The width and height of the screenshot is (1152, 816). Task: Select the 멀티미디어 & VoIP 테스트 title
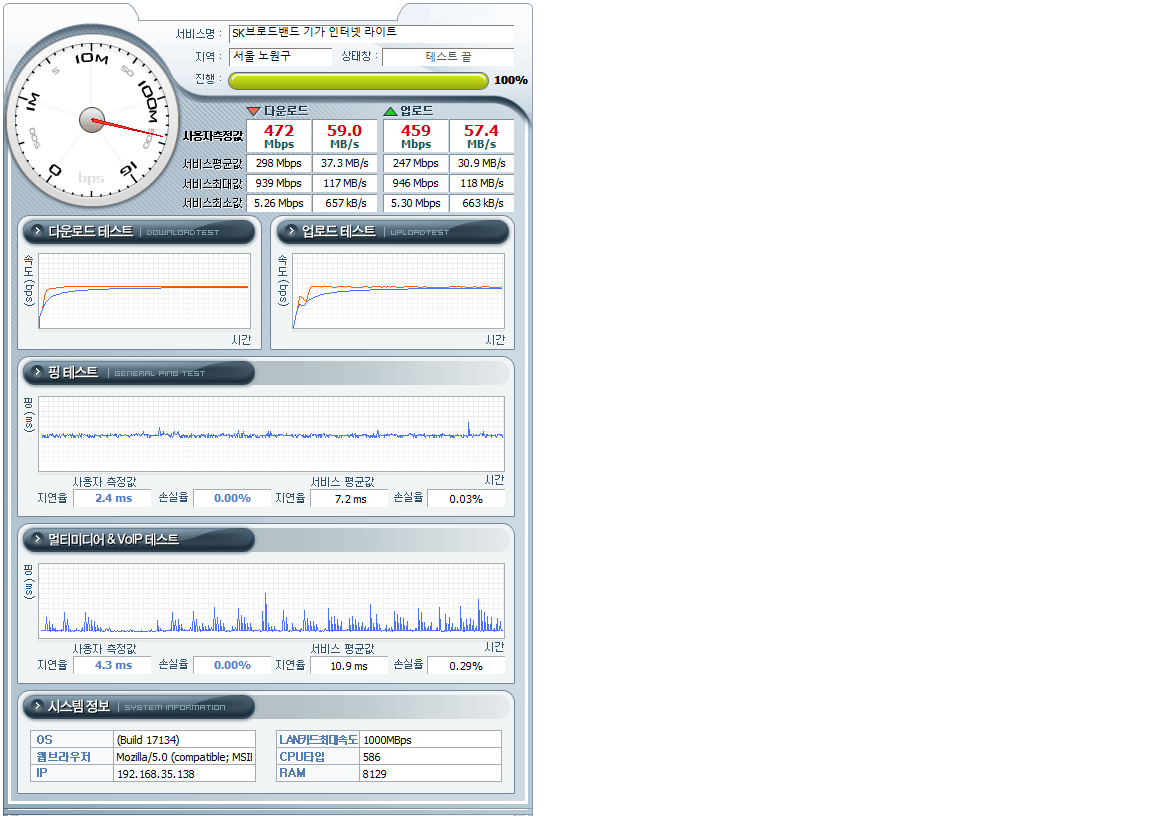tap(113, 540)
